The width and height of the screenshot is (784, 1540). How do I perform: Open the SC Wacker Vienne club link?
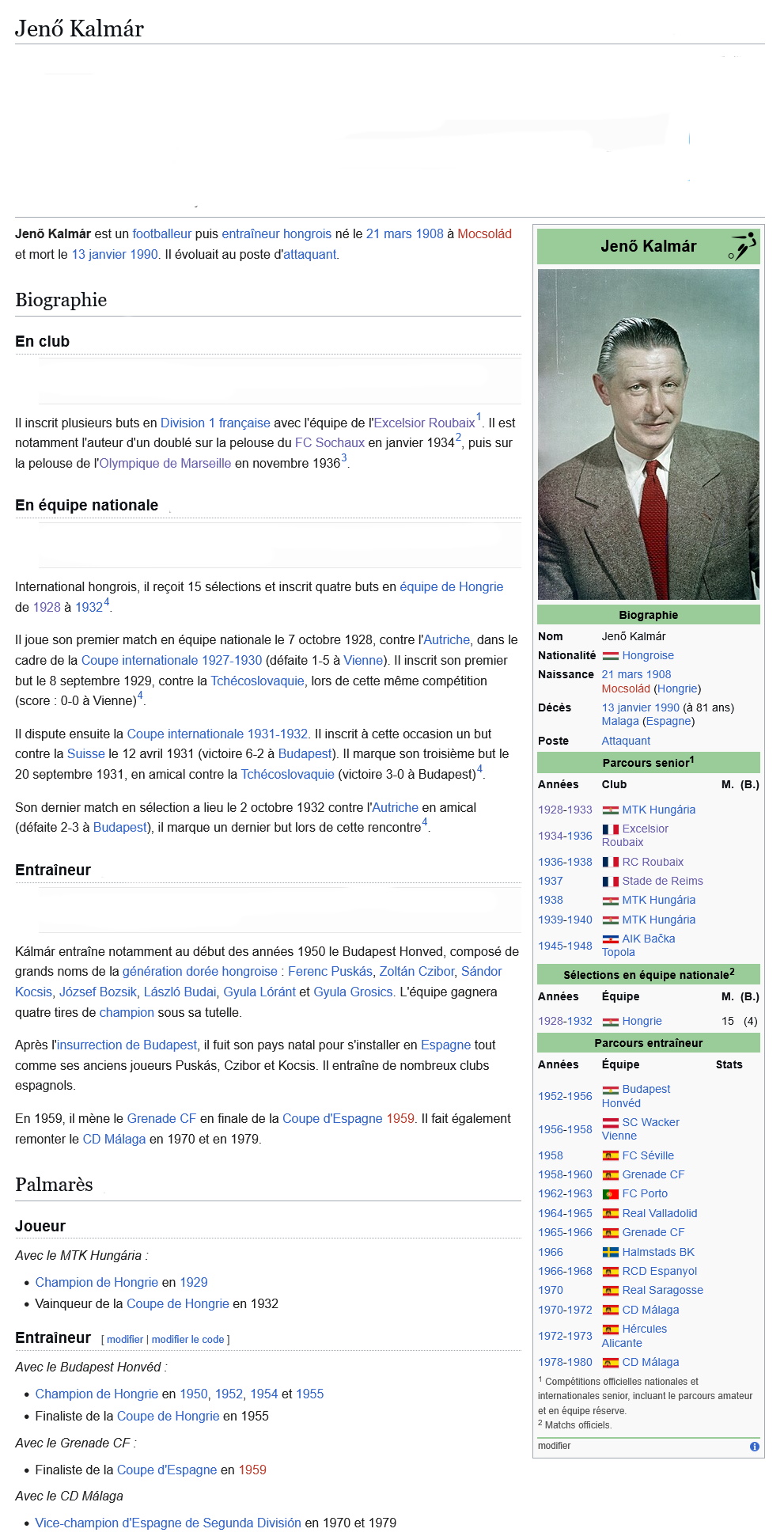point(641,1128)
